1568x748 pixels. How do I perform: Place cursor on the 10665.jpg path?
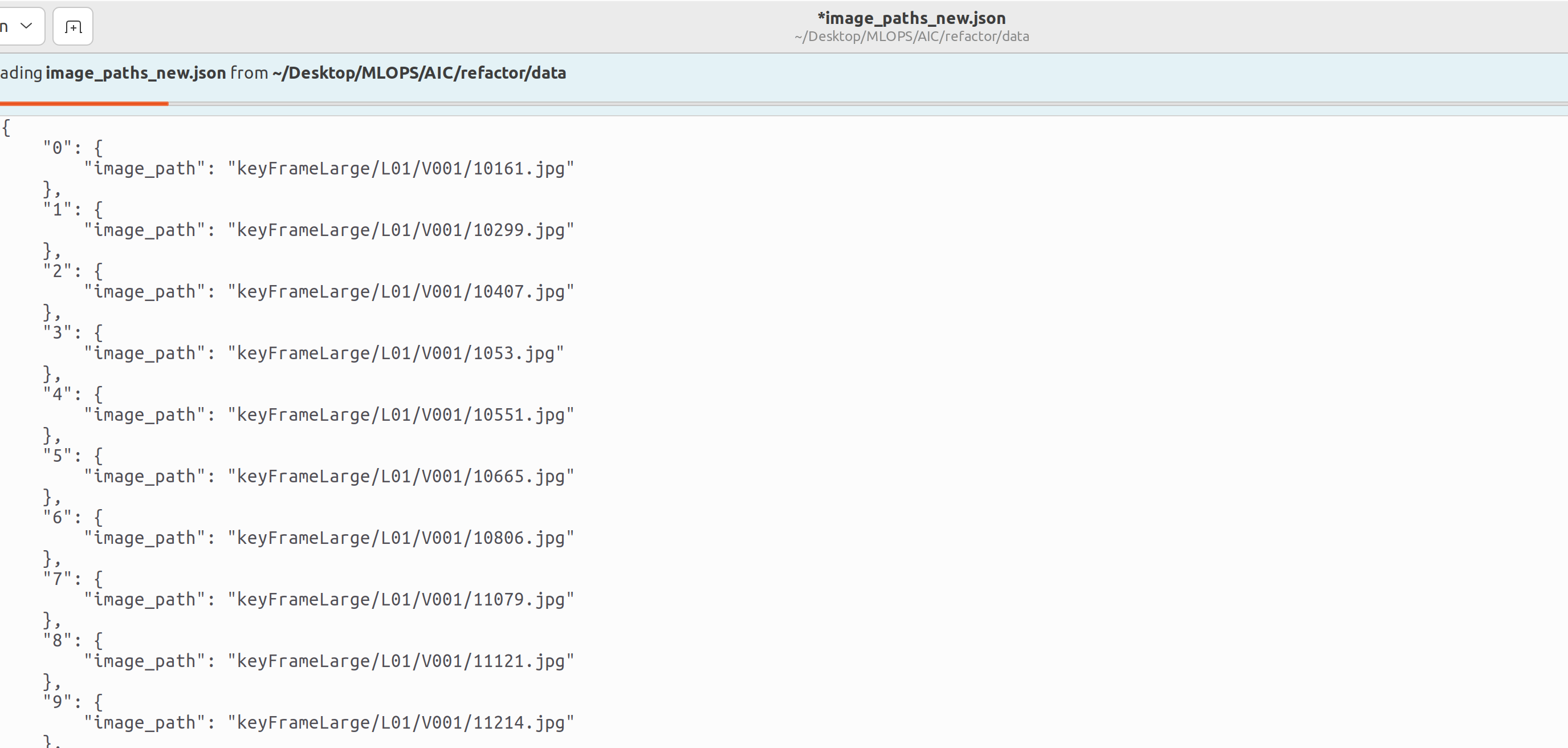click(x=400, y=477)
